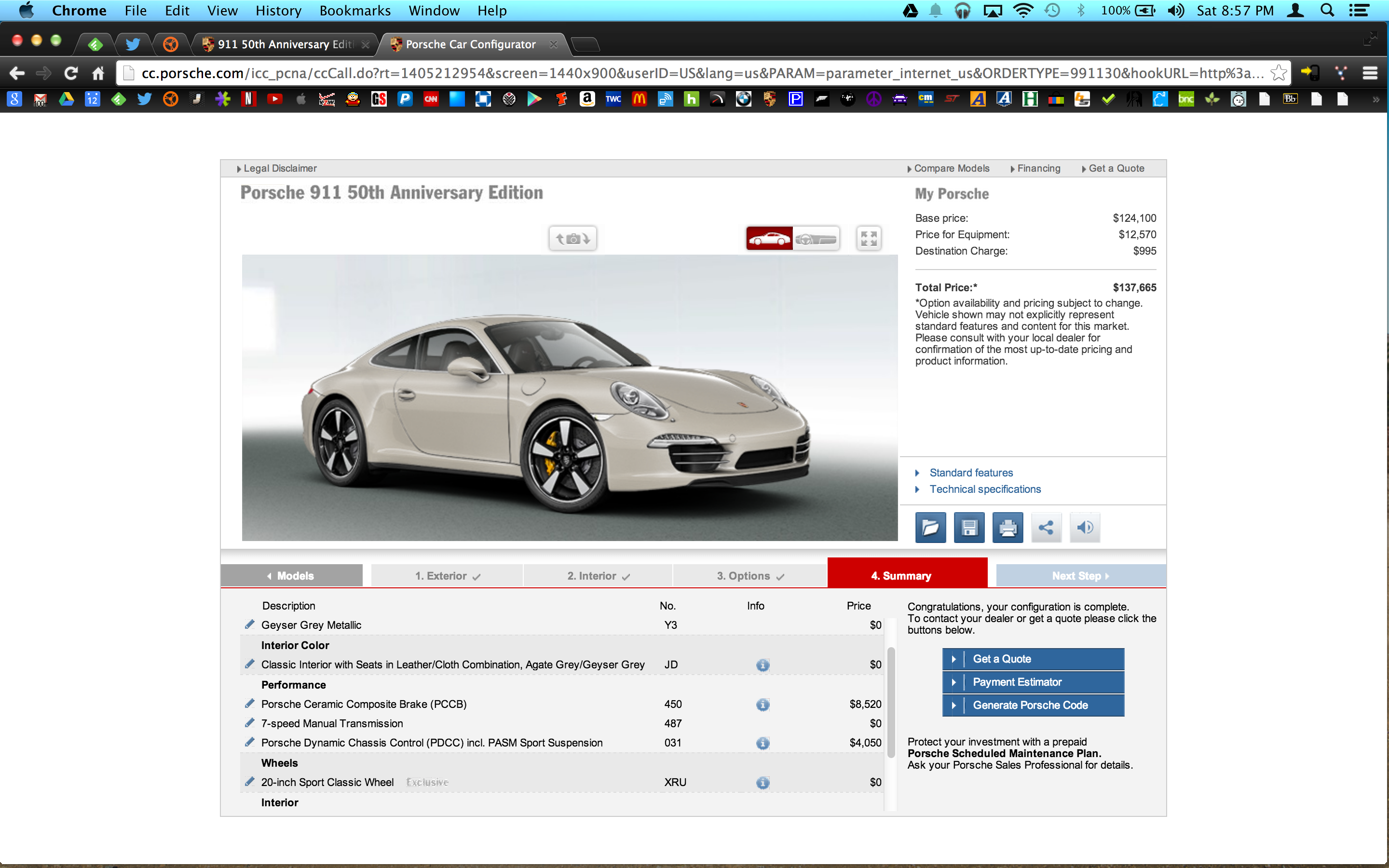Share the configuration

(1046, 527)
